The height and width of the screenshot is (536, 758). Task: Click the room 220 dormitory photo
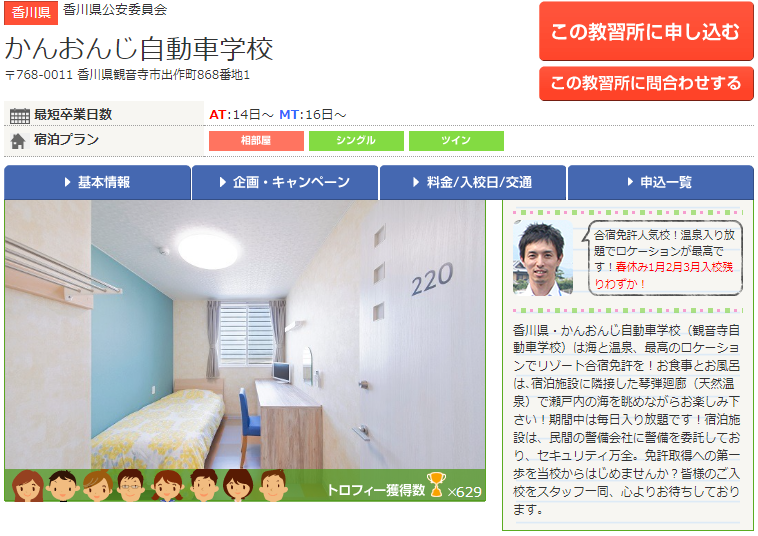click(245, 335)
